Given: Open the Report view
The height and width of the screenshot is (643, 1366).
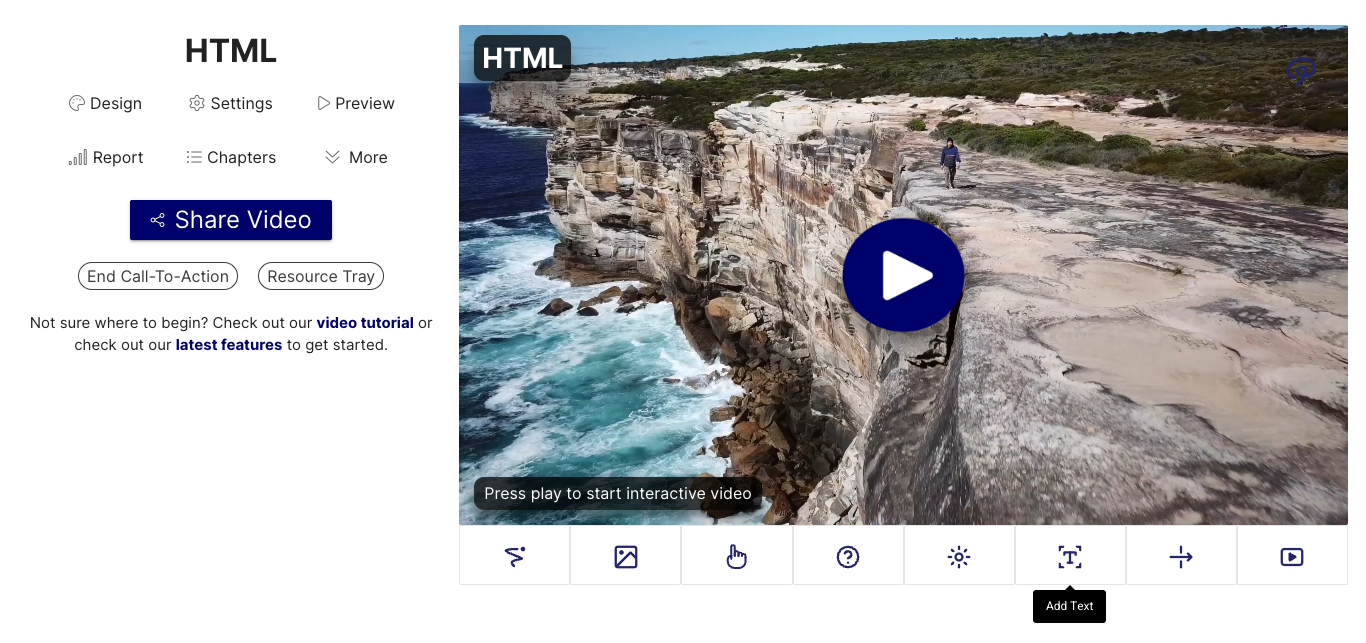Looking at the screenshot, I should [105, 158].
